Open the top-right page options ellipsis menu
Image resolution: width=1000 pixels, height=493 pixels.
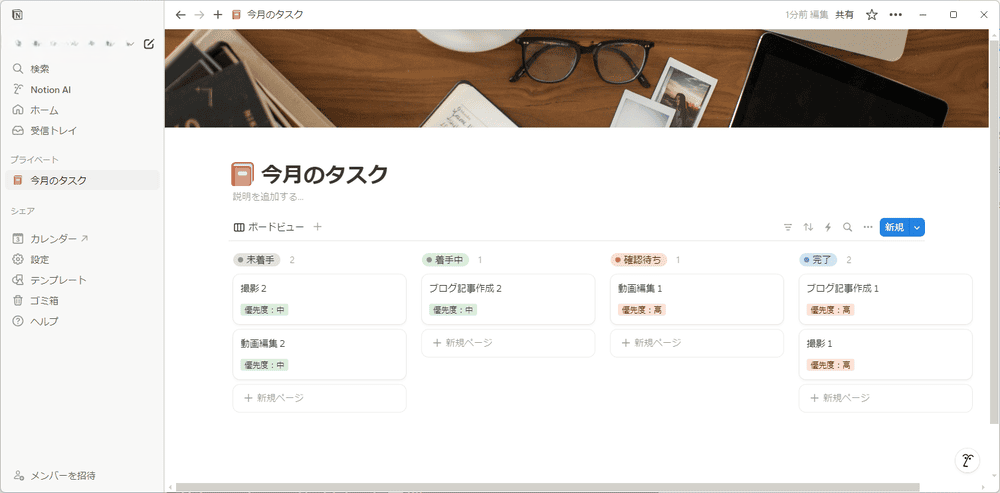pyautogui.click(x=895, y=15)
